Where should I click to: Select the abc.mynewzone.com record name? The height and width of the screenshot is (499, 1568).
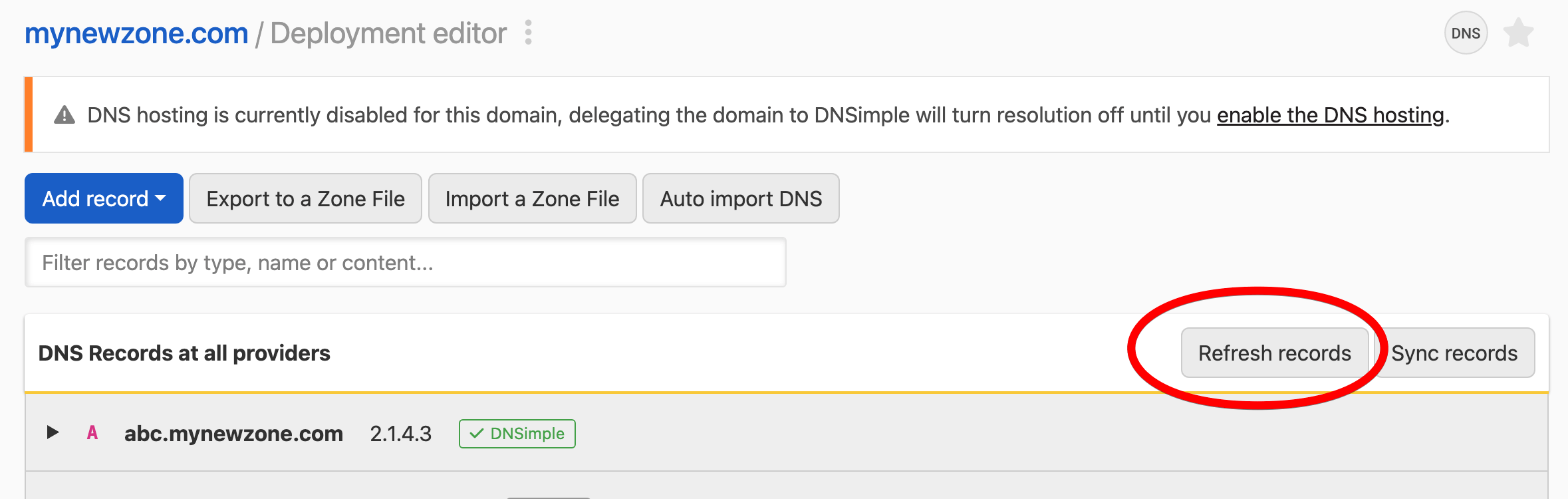[233, 434]
